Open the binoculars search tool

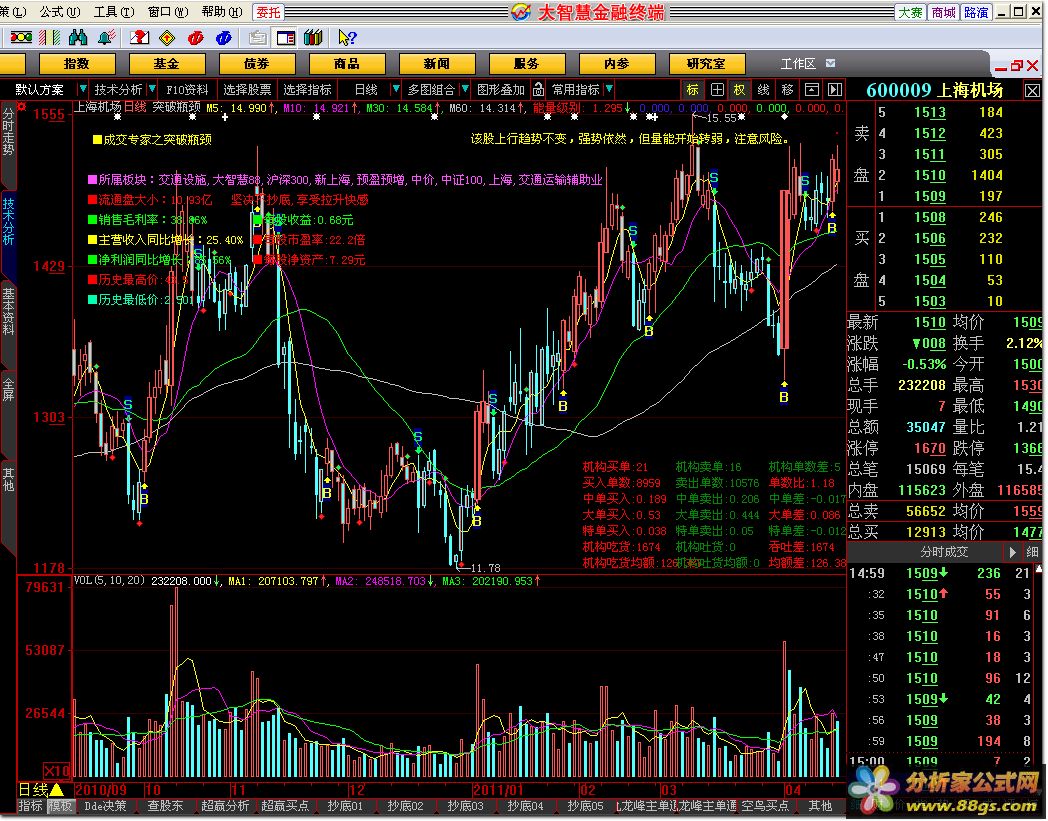pos(78,37)
